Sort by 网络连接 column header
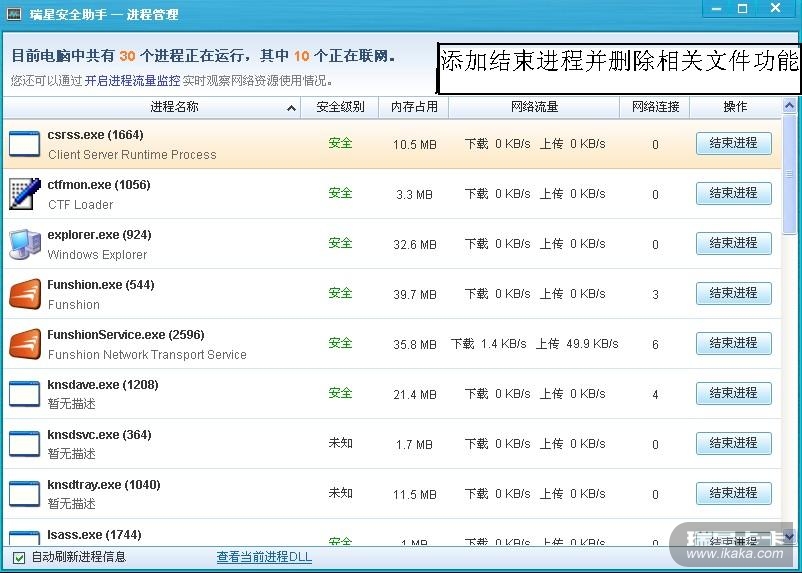Screen dimensions: 802x573 point(655,107)
